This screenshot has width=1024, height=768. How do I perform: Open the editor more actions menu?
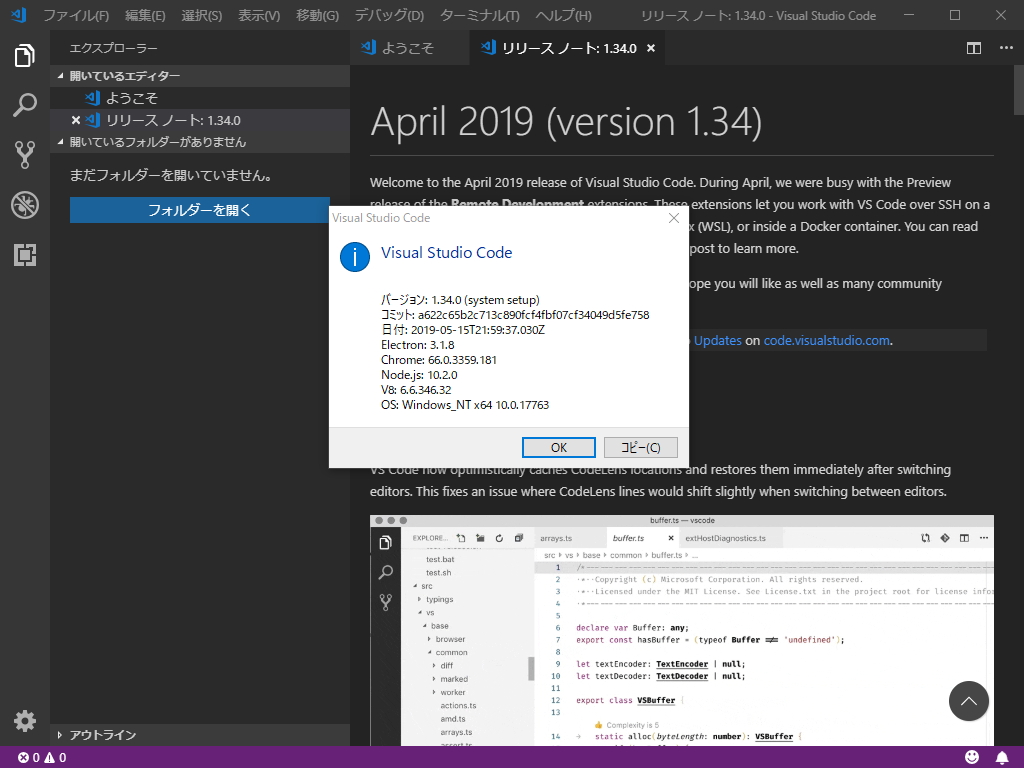pyautogui.click(x=1005, y=47)
